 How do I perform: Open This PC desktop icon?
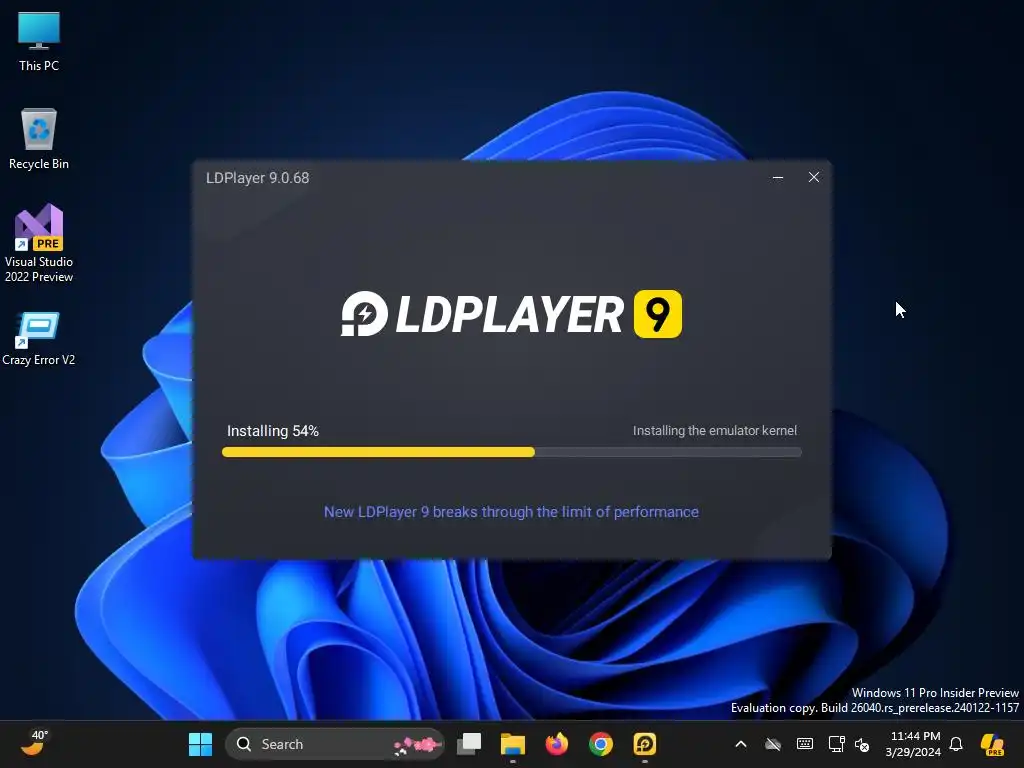click(x=39, y=42)
